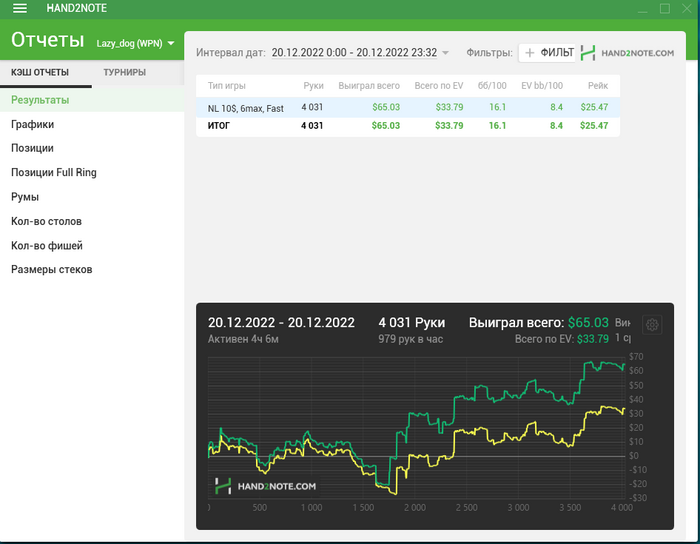The image size is (700, 544).
Task: Open the Кол-во фишей report
Action: 47,245
